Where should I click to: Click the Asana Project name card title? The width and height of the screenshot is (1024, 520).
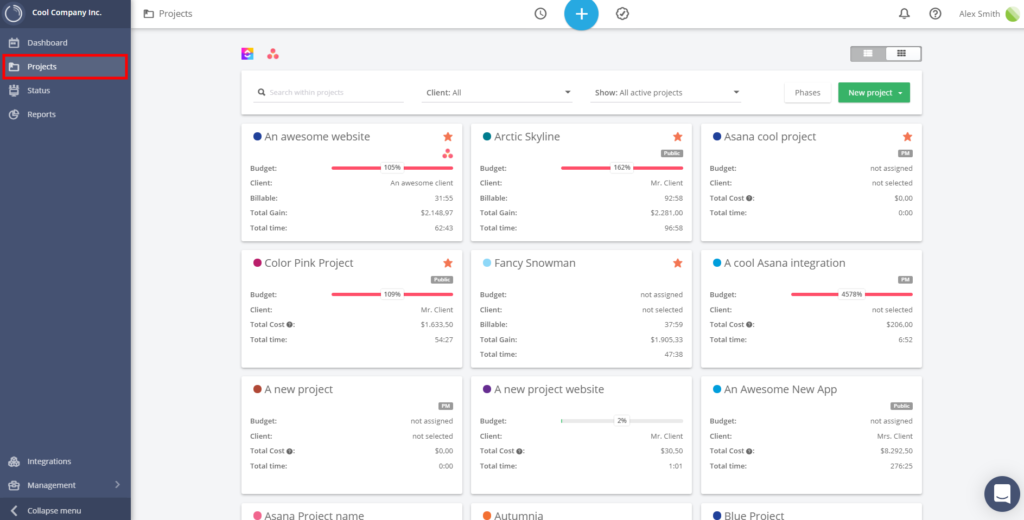coord(314,515)
